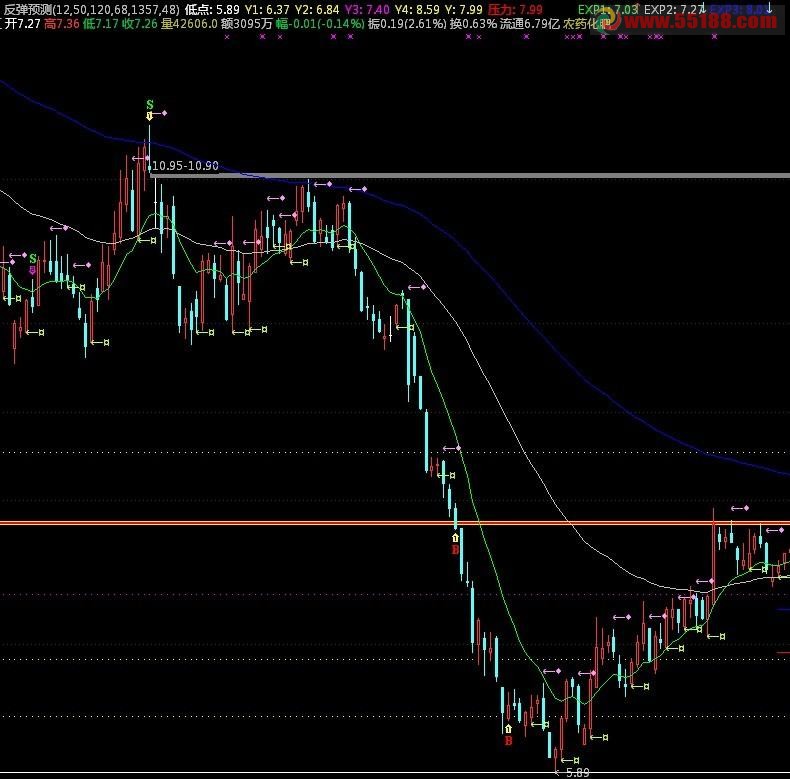Image resolution: width=790 pixels, height=779 pixels.
Task: Click the red B buy marker near chart bottom
Action: coord(508,741)
